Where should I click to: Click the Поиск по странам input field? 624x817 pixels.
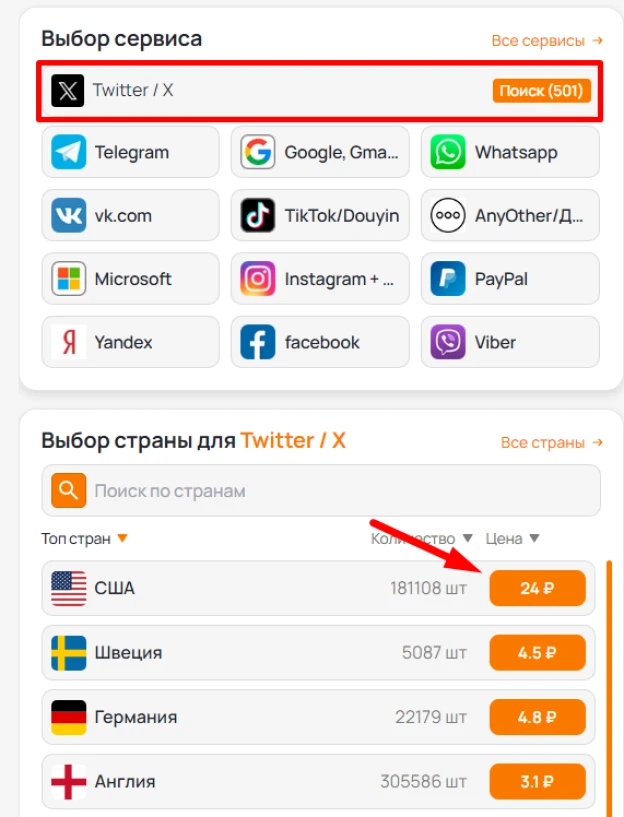coord(321,490)
